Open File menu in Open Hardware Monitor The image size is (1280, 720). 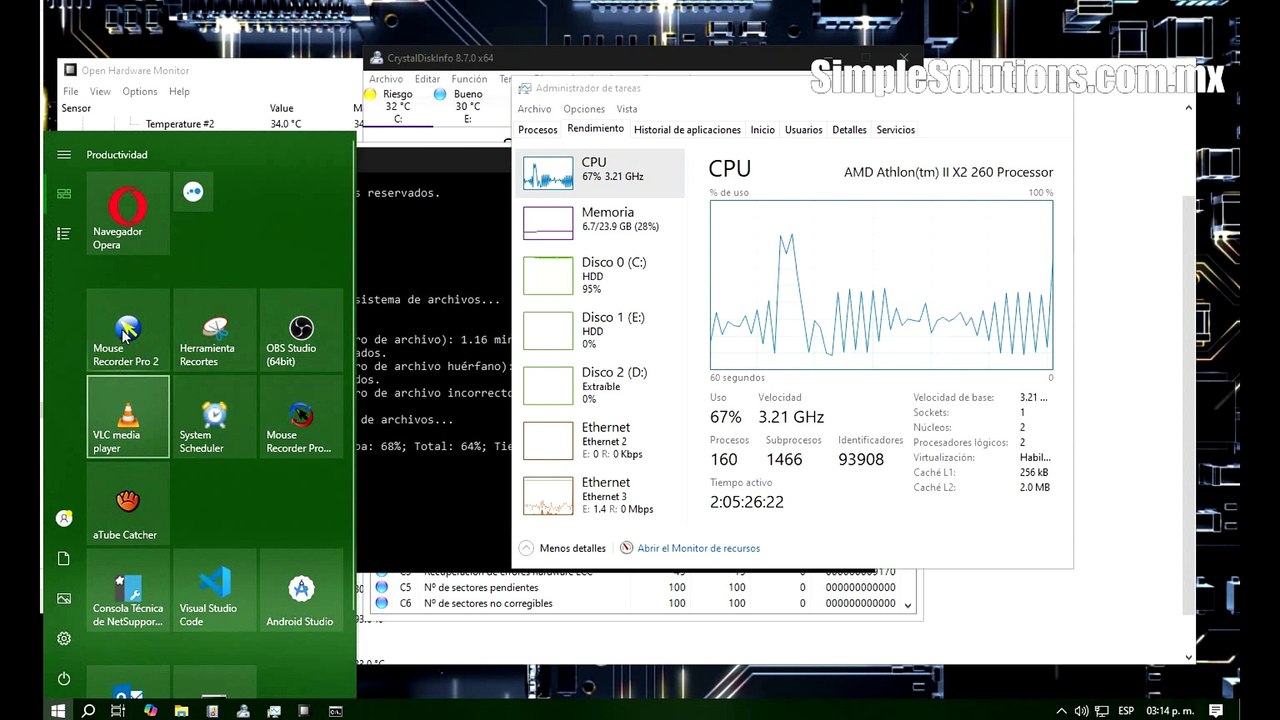(x=71, y=91)
